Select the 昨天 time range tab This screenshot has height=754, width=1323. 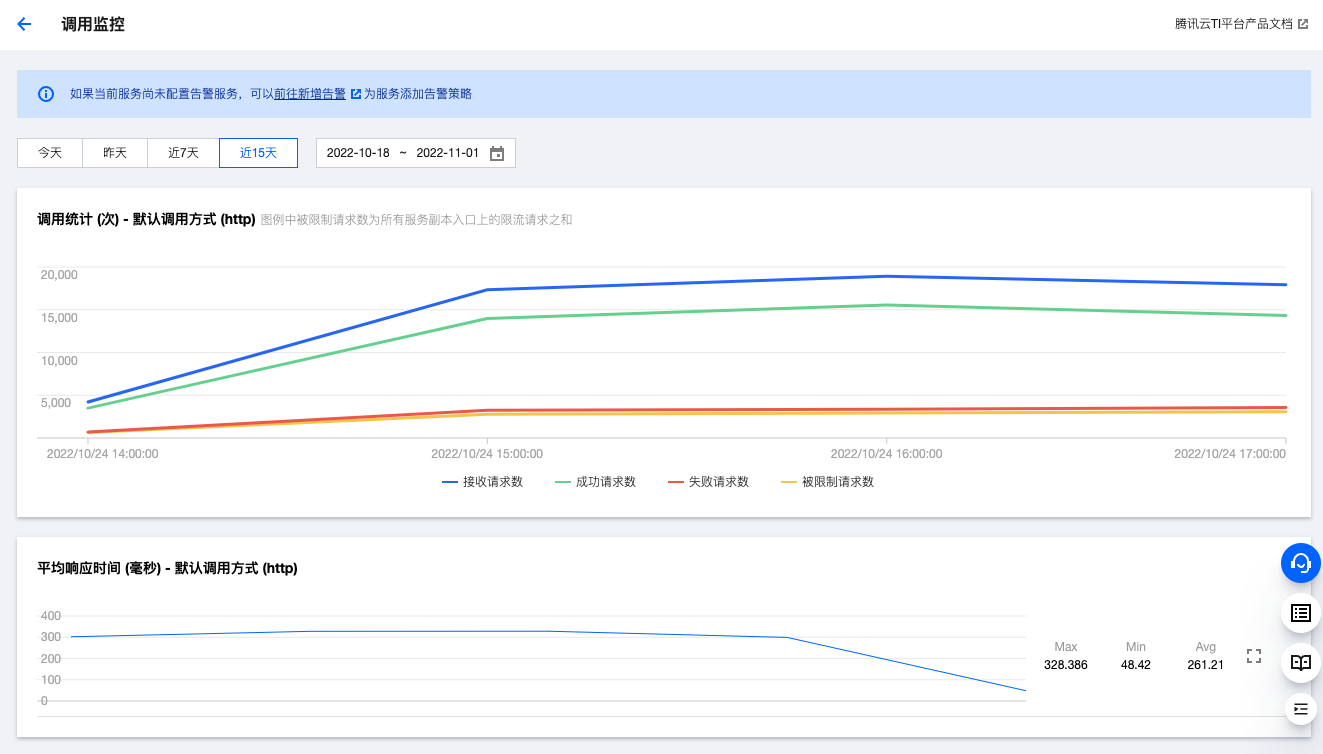tap(115, 153)
